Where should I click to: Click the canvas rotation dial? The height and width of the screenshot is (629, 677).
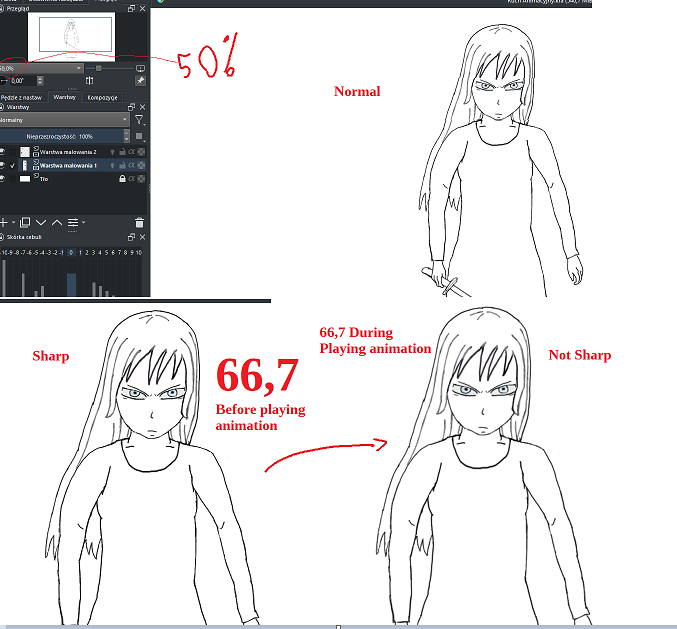coord(3,81)
